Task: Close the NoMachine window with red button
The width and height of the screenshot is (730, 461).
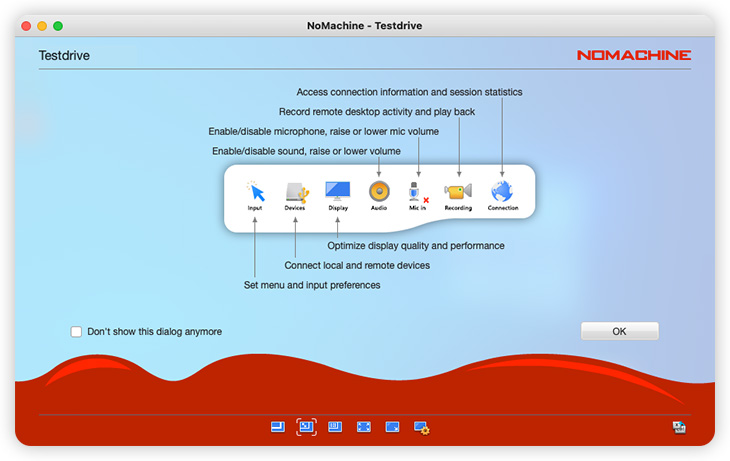Action: (26, 25)
